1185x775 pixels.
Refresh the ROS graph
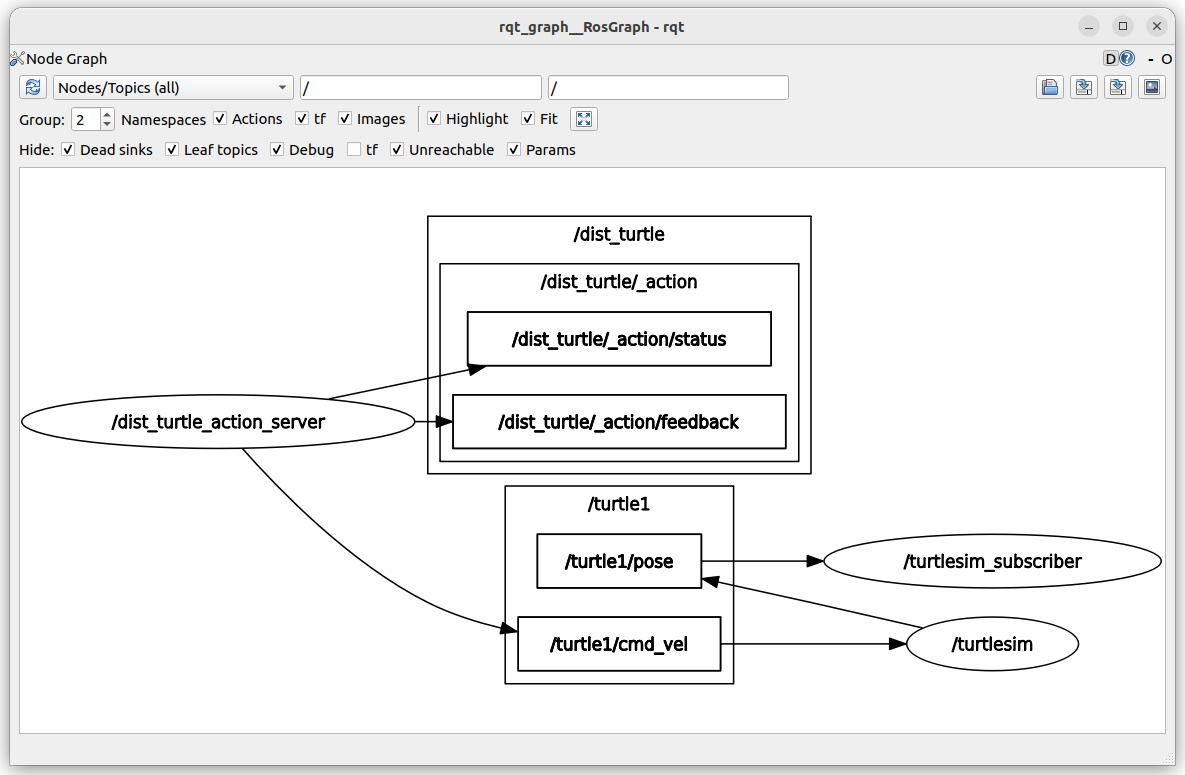[x=33, y=88]
